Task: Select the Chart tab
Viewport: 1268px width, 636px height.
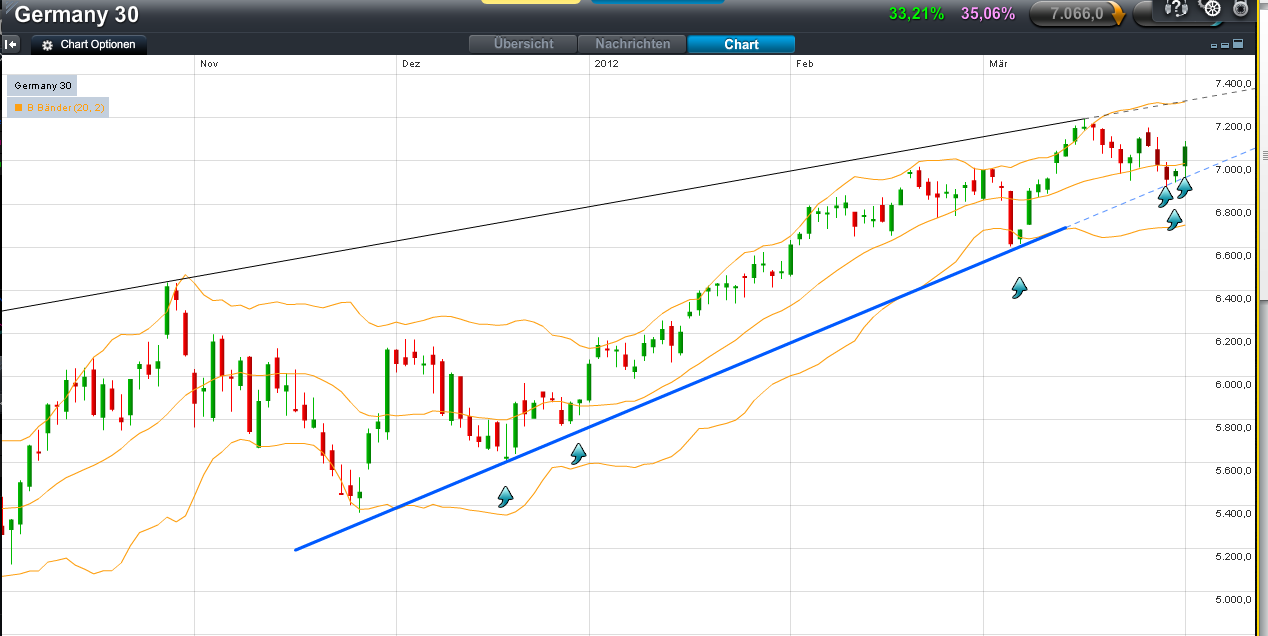Action: click(x=741, y=44)
